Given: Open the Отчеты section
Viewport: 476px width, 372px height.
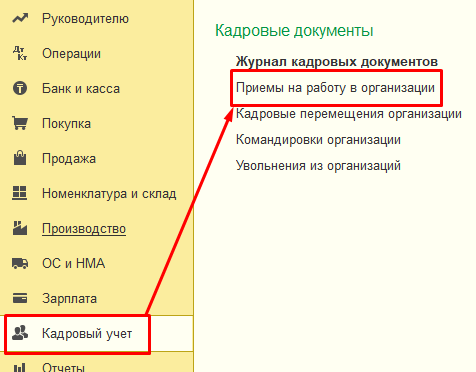Looking at the screenshot, I should pyautogui.click(x=63, y=367).
